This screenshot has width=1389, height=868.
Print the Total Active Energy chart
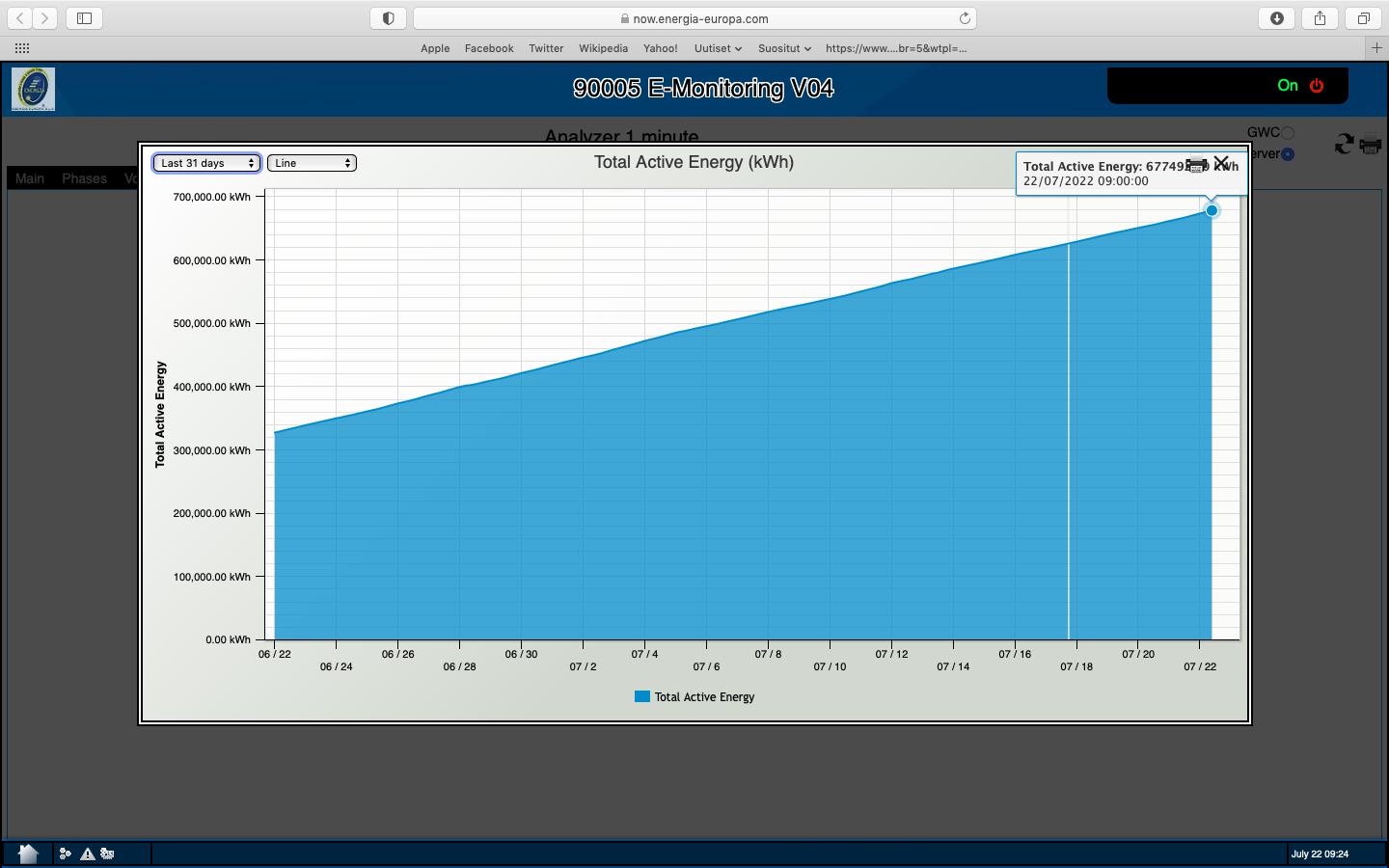pyautogui.click(x=1196, y=164)
